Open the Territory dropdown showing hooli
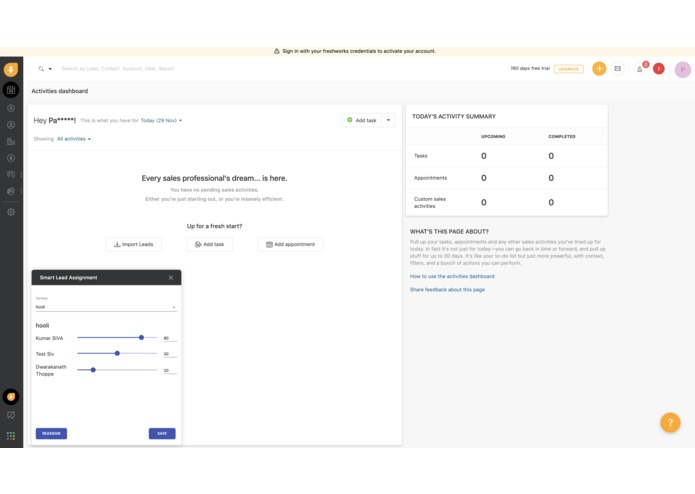Image resolution: width=695 pixels, height=494 pixels. pyautogui.click(x=106, y=307)
